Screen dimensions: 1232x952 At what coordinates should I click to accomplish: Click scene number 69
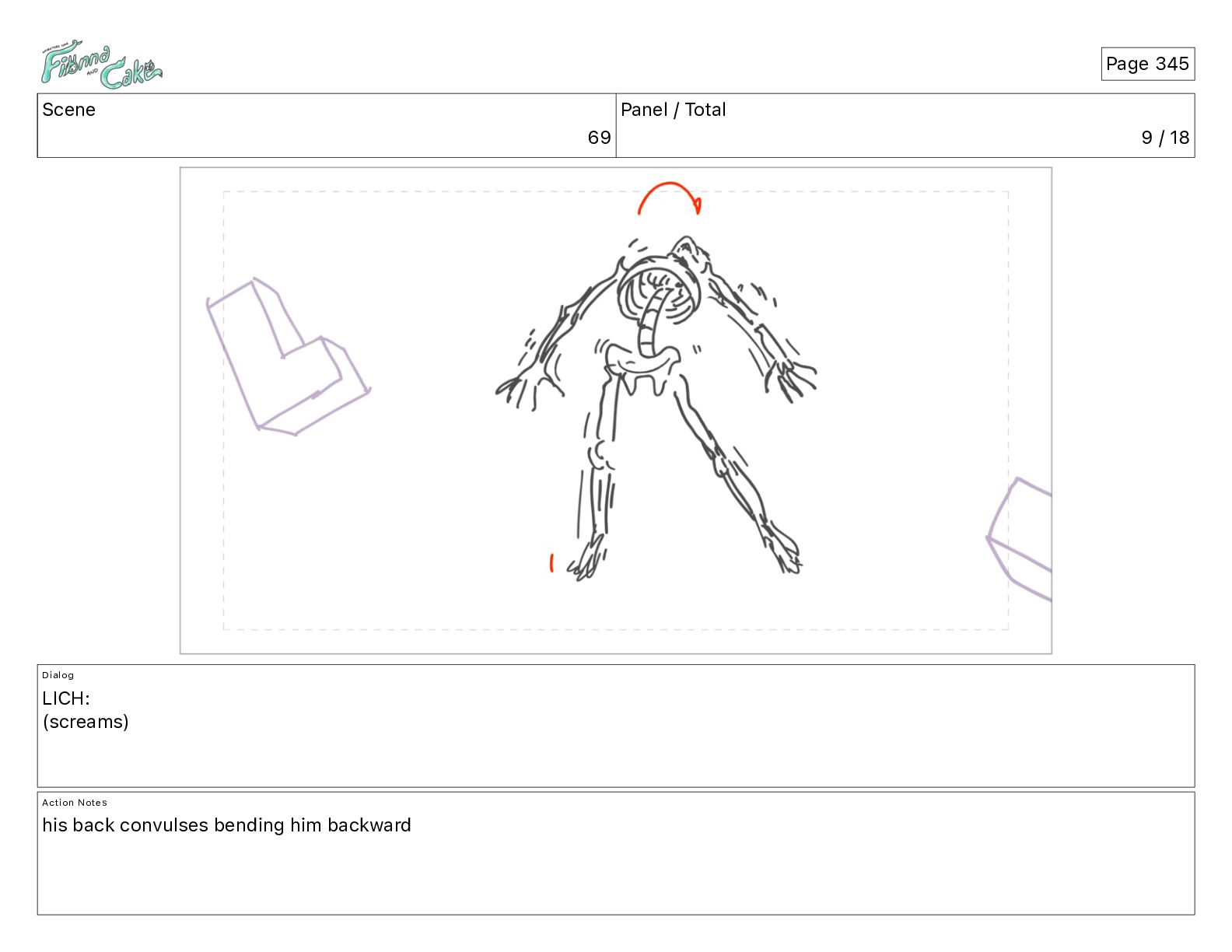point(599,138)
